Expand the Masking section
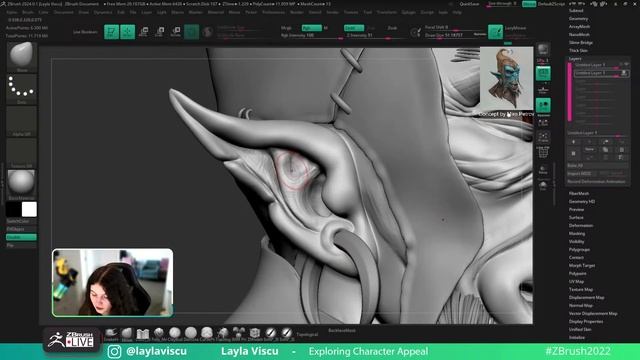640x360 pixels. pos(577,233)
